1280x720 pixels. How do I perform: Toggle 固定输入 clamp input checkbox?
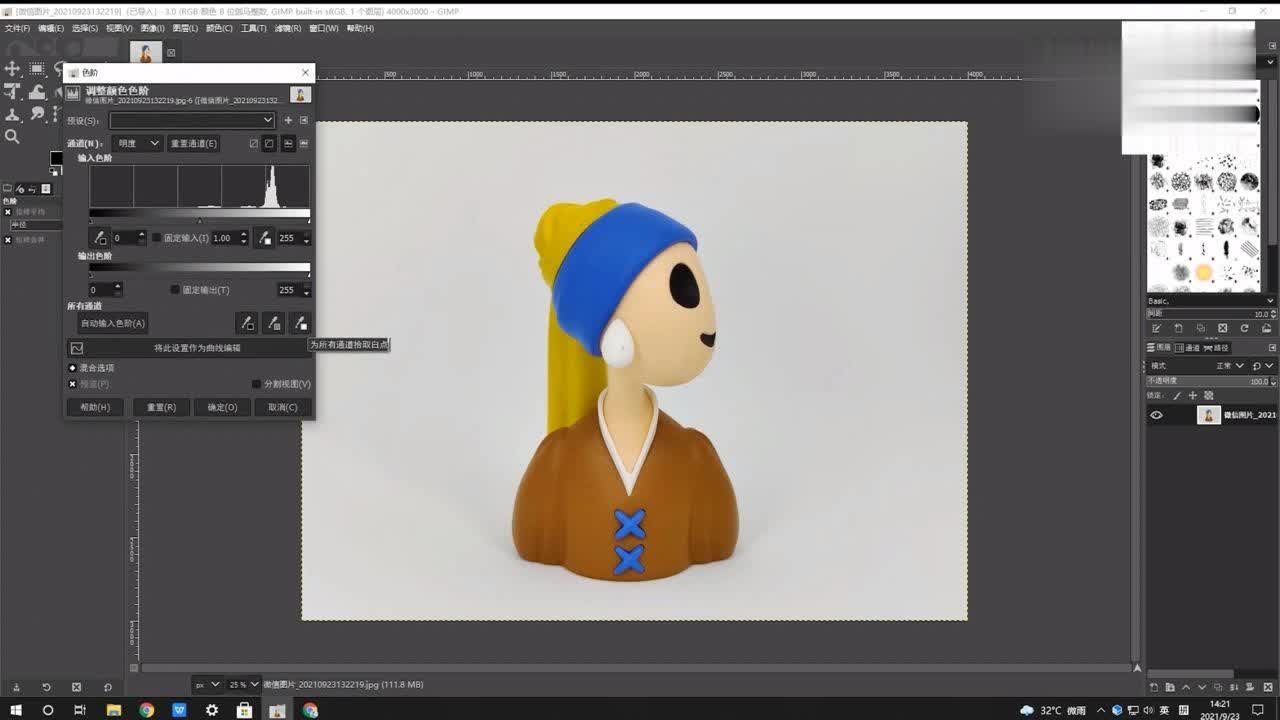(156, 238)
